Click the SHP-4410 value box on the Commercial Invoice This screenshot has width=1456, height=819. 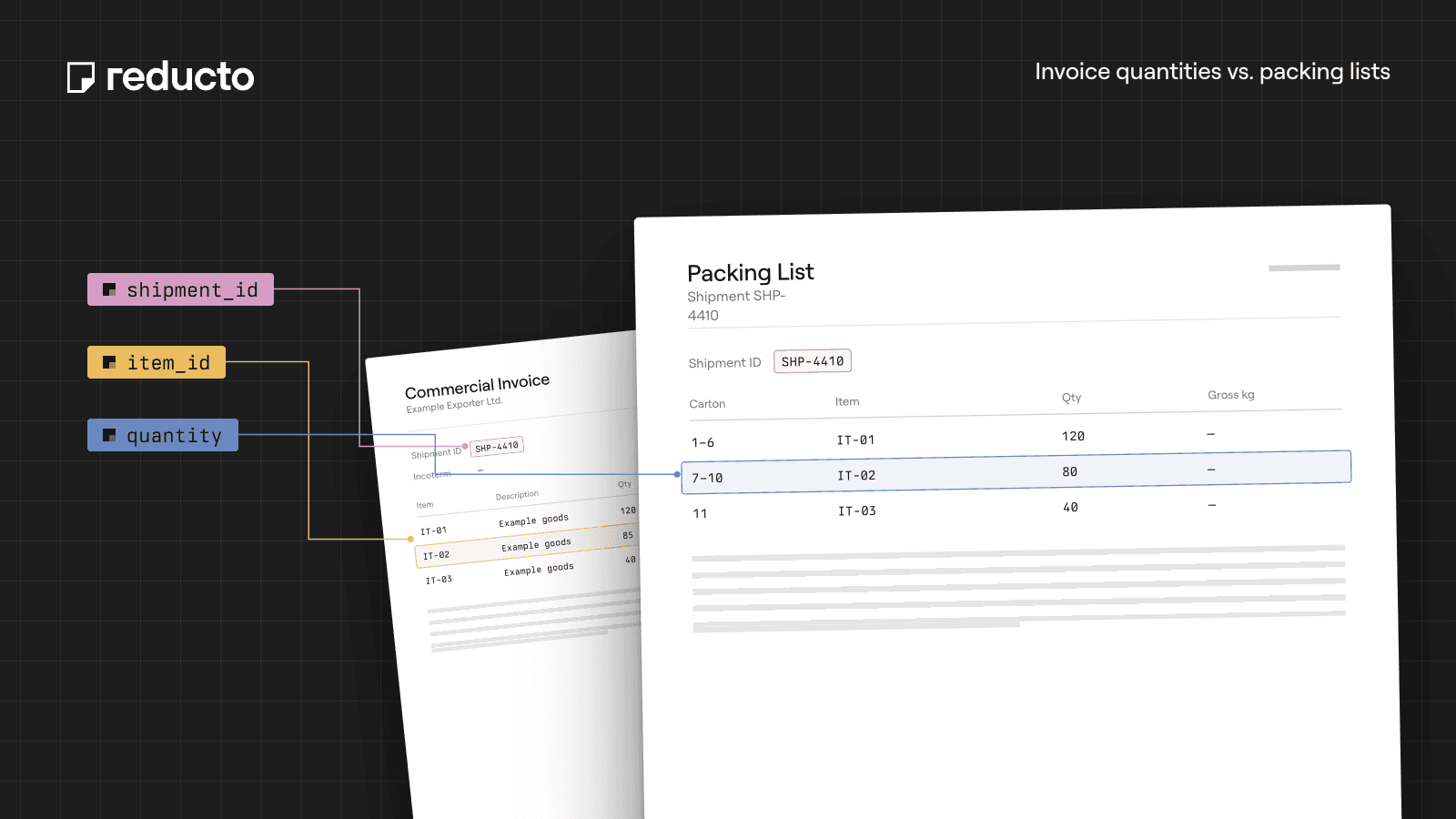[x=497, y=447]
